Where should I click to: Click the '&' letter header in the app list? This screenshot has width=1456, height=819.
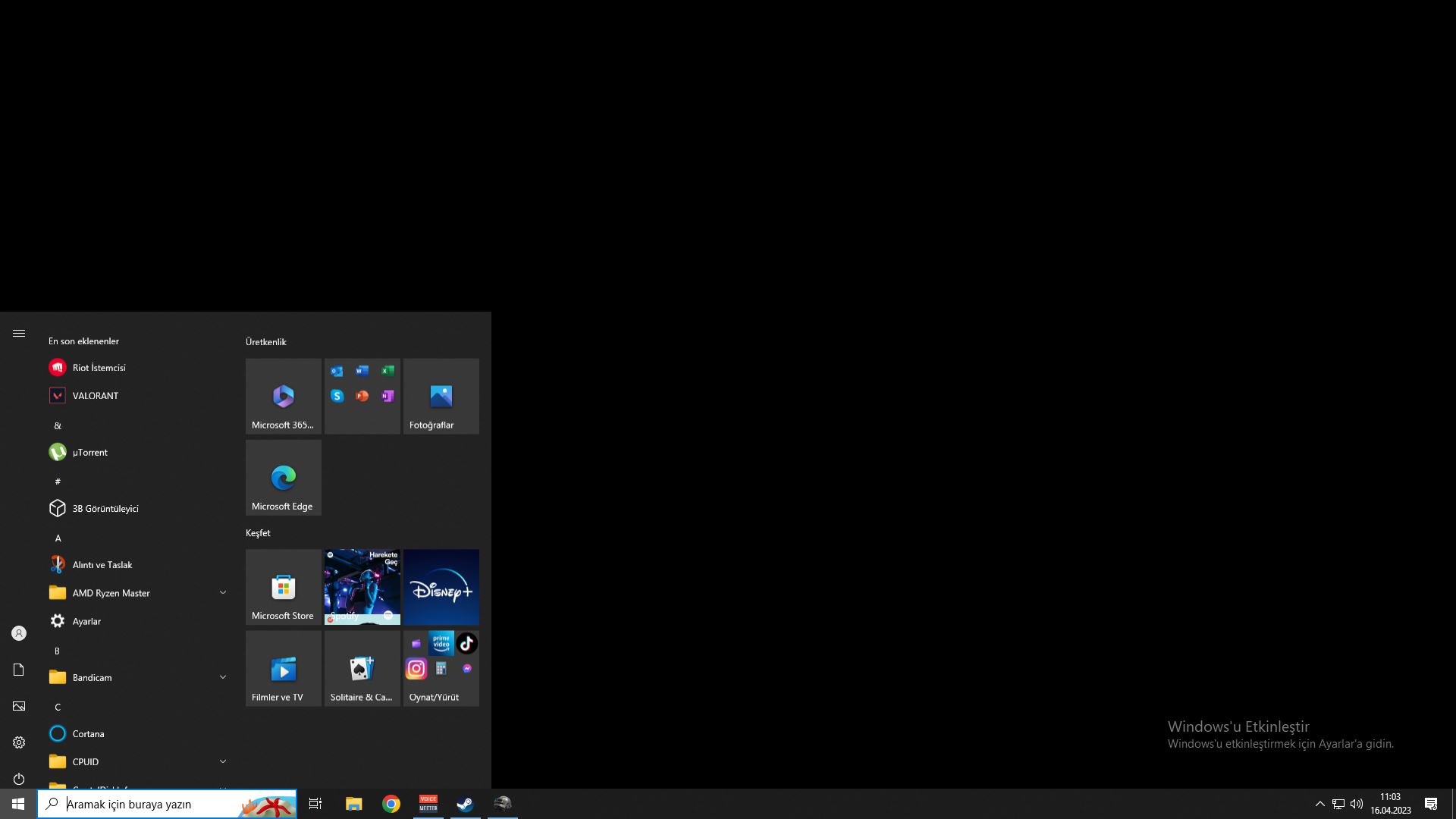click(58, 426)
